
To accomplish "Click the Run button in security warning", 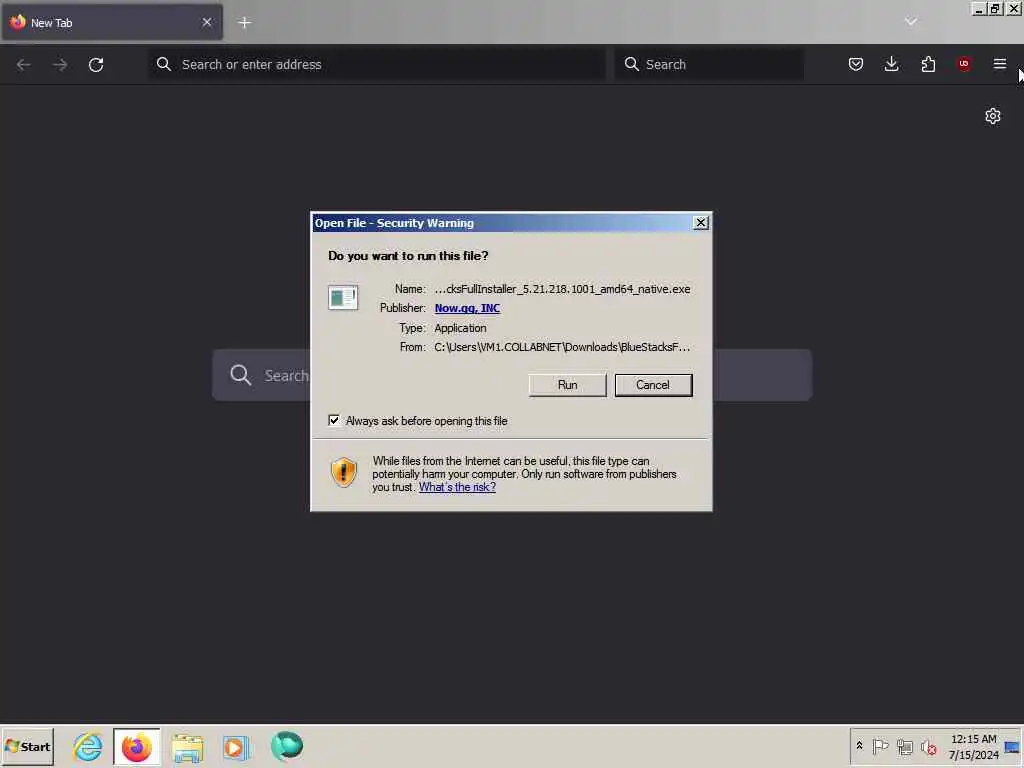I will click(x=567, y=385).
